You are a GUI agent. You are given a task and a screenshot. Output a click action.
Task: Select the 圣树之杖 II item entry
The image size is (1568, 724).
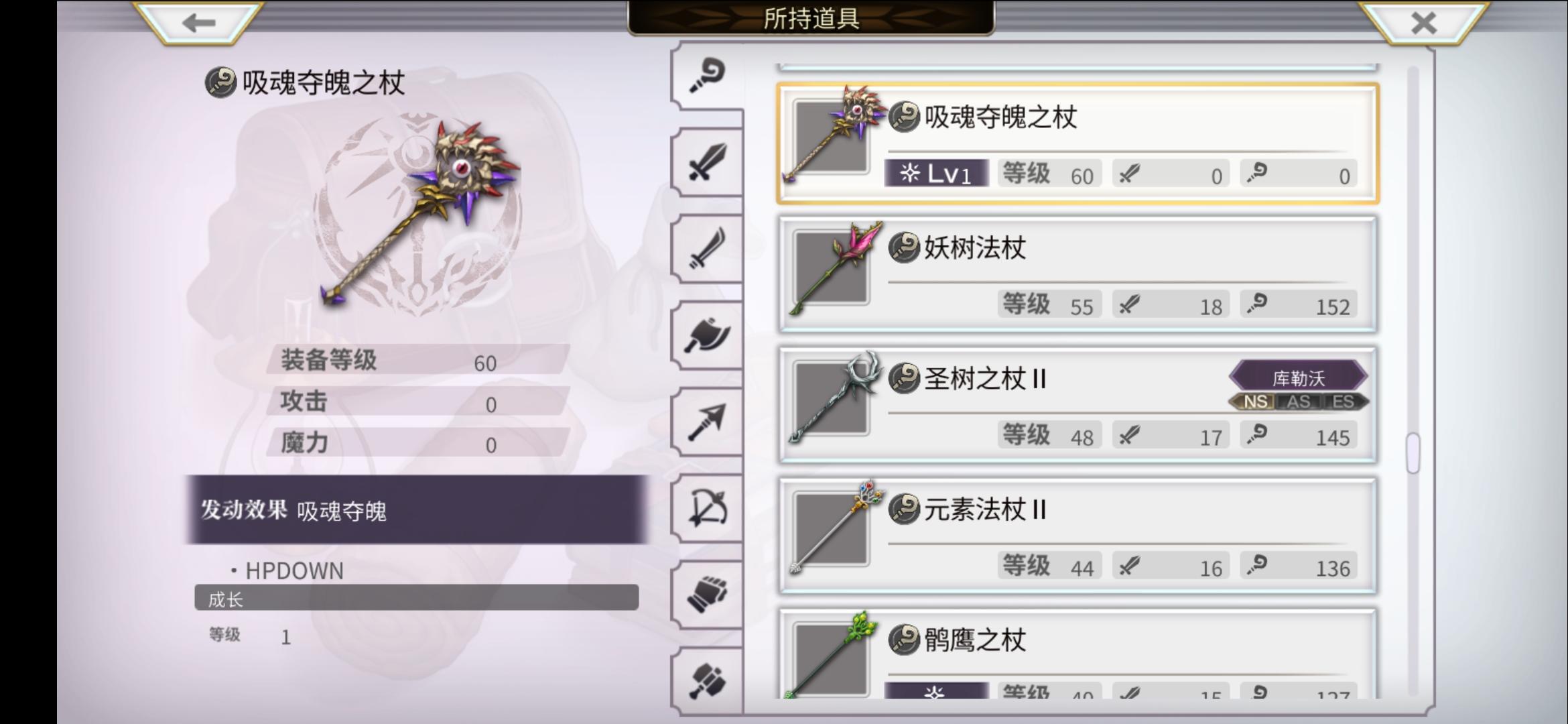pyautogui.click(x=1077, y=404)
